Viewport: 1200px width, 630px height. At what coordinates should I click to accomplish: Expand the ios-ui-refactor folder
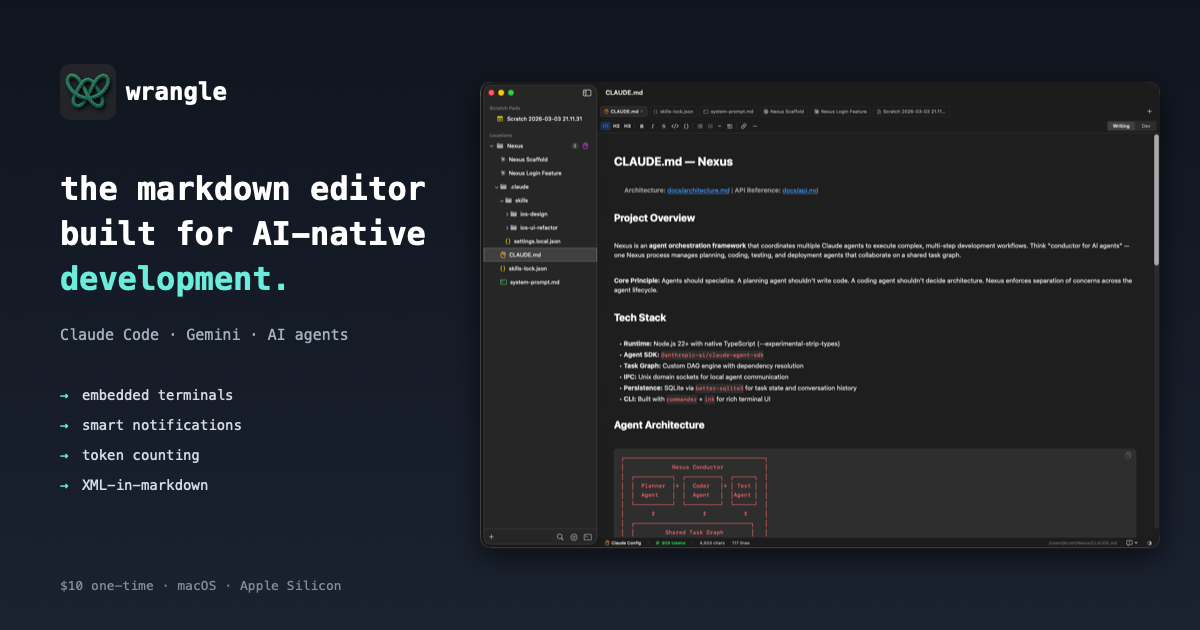[507, 227]
